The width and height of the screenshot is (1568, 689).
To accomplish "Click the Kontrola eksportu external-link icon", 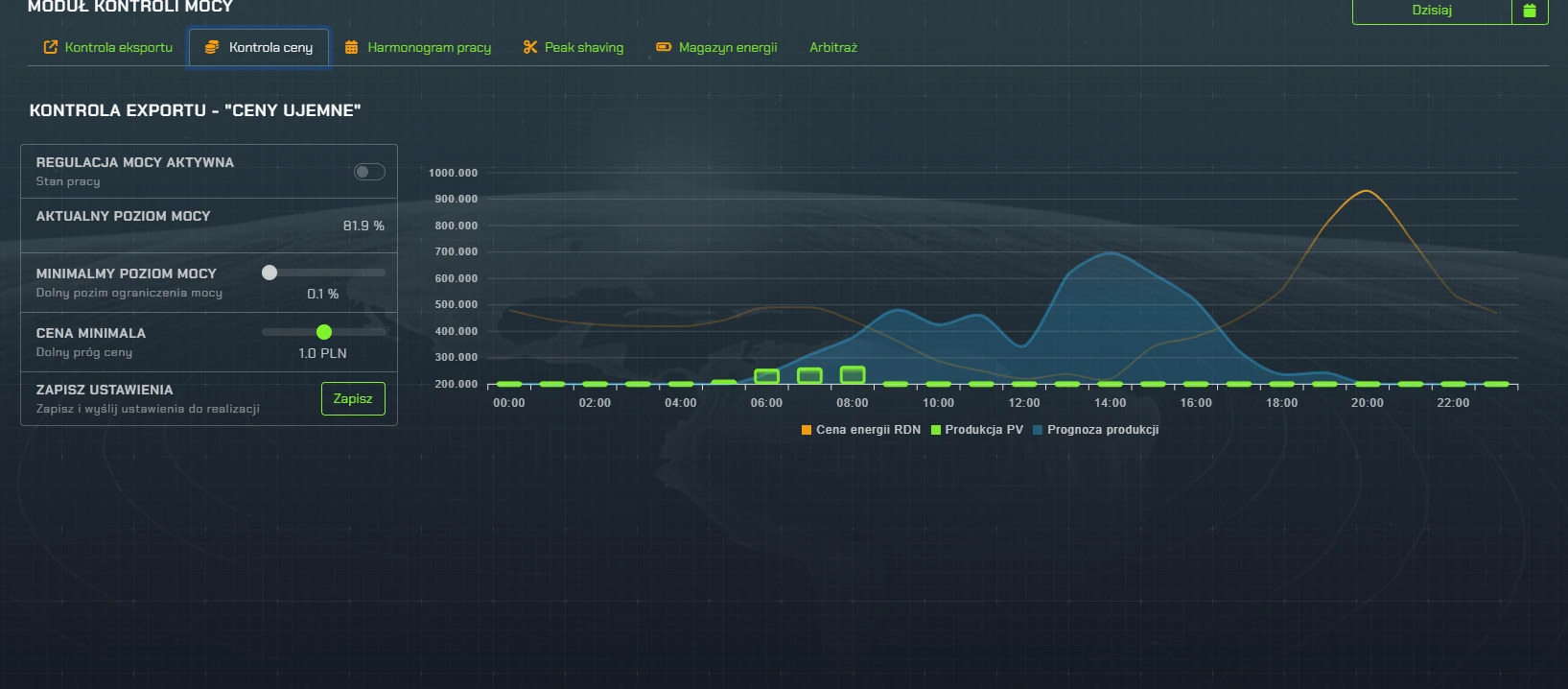I will 51,47.
